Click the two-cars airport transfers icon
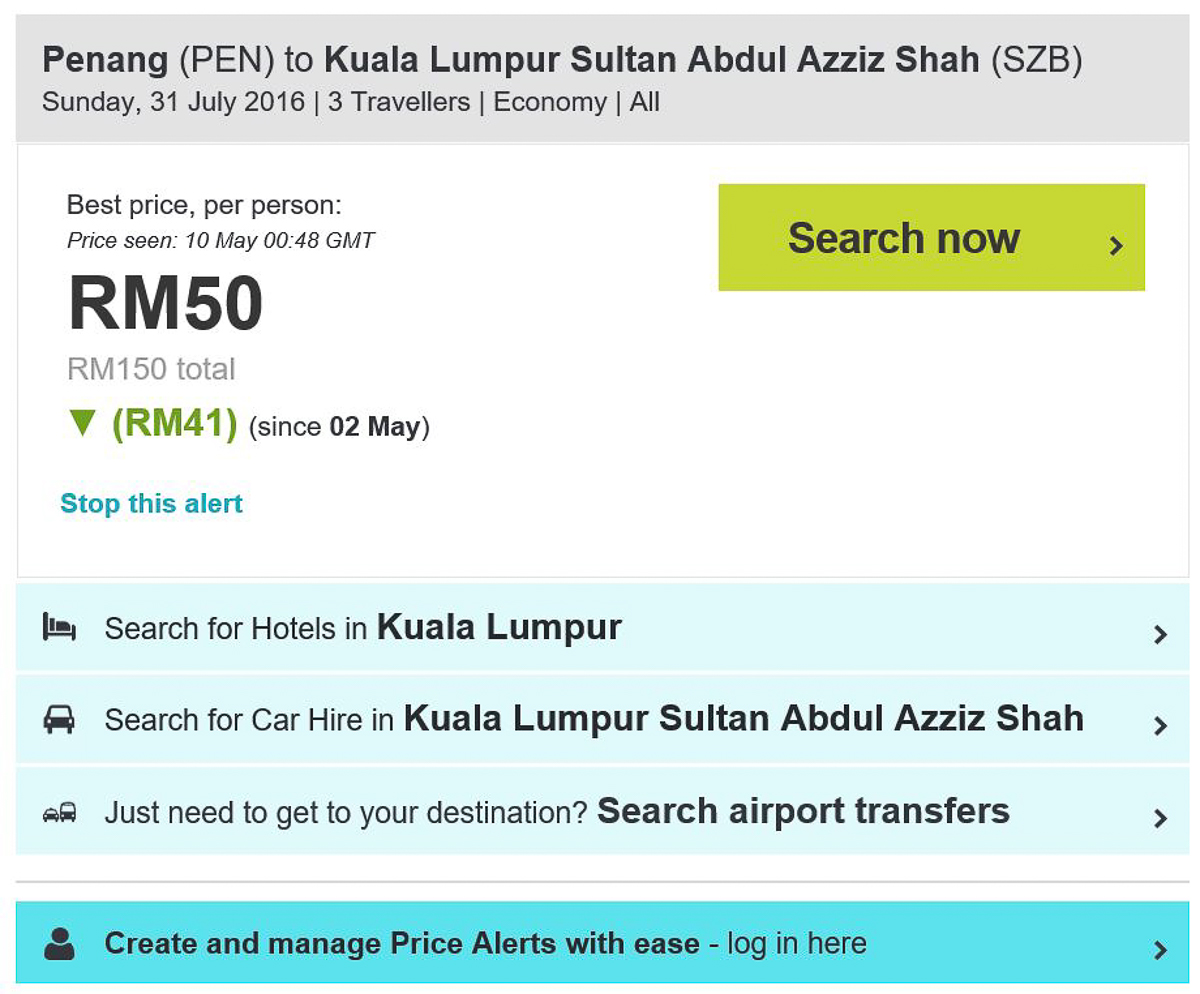The image size is (1200, 994). (x=59, y=812)
